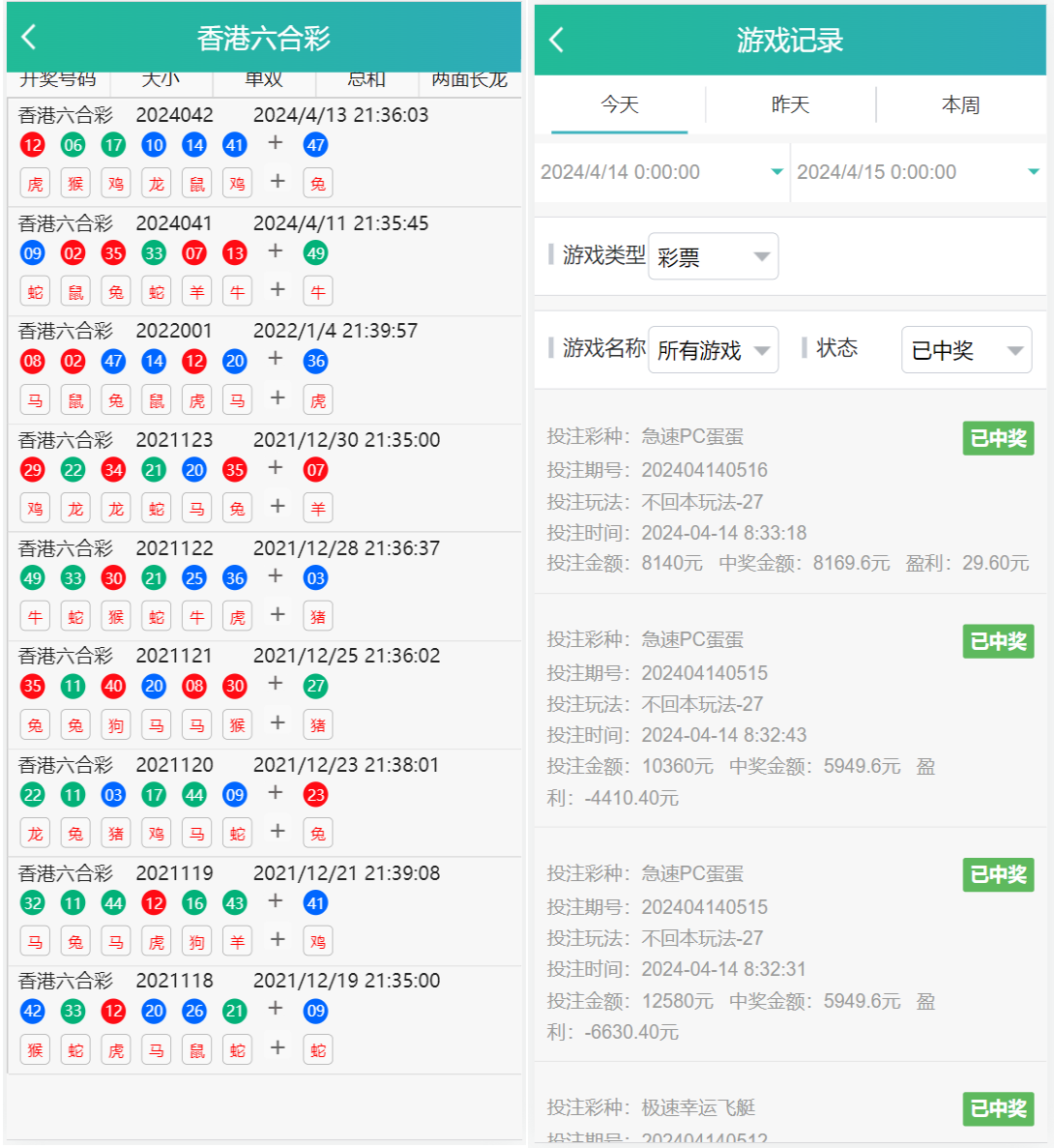This screenshot has width=1054, height=1148.
Task: Click red special ball 23 in draw 2021120
Action: tap(316, 795)
